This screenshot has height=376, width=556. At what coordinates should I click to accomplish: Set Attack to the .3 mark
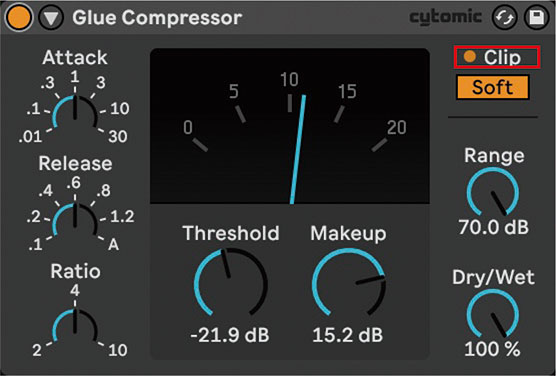47,83
